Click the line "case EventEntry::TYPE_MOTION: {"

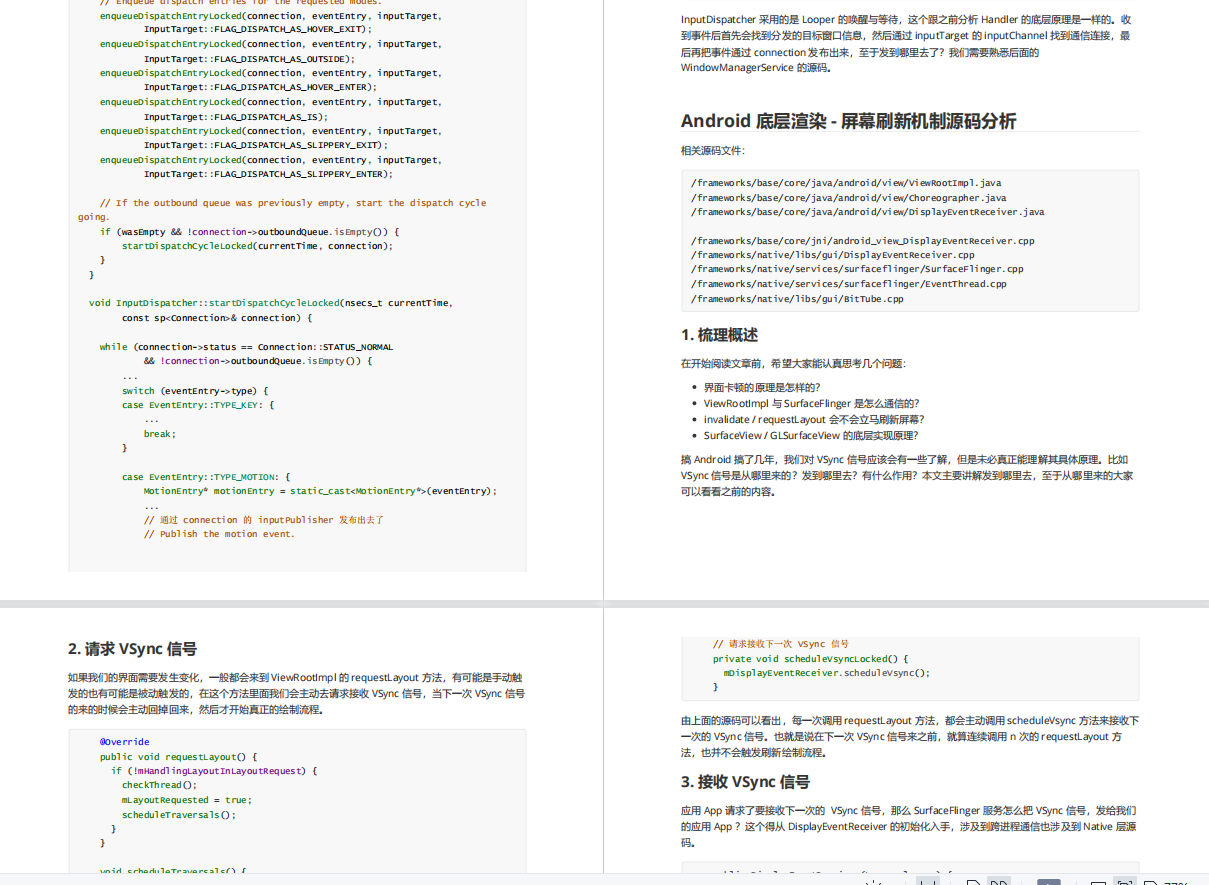pyautogui.click(x=206, y=477)
